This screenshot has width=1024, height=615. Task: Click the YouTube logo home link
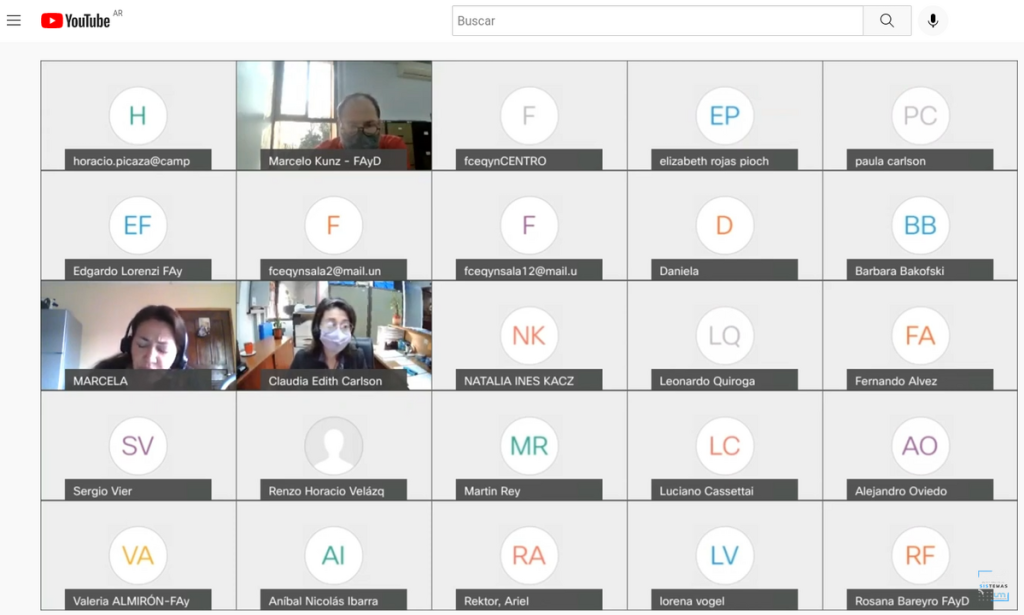[x=76, y=21]
